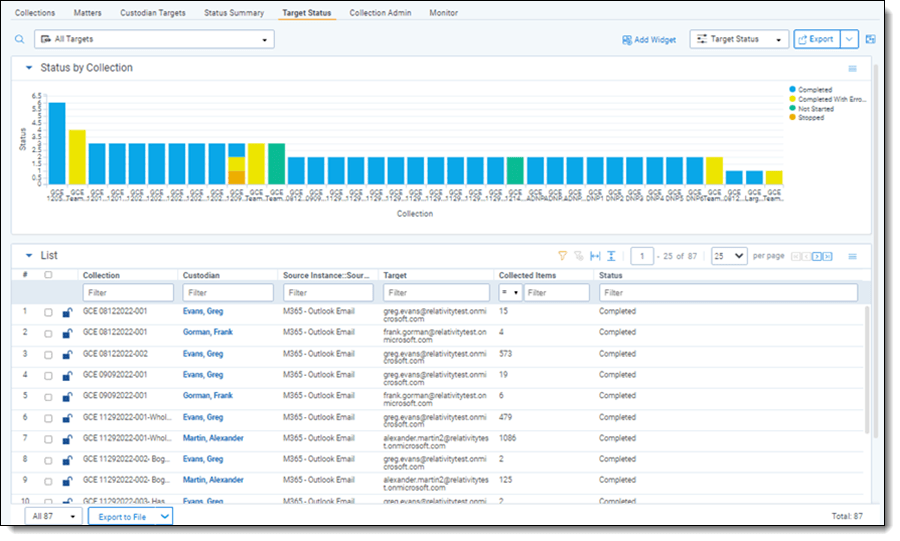Open Export to File arrow menu
900x541 pixels.
(x=165, y=516)
